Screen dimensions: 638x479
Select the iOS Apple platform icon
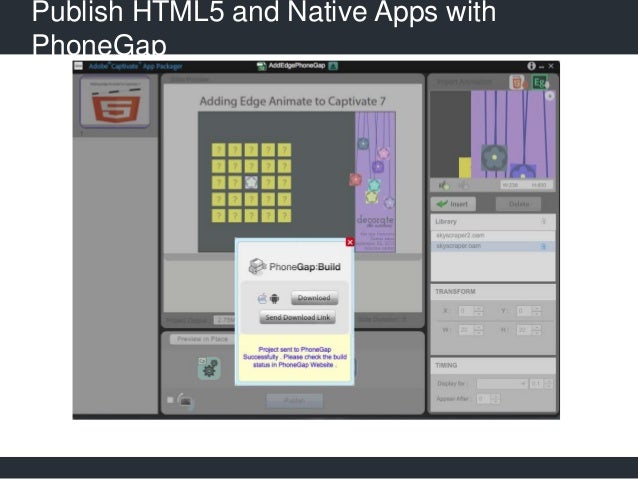click(x=262, y=298)
